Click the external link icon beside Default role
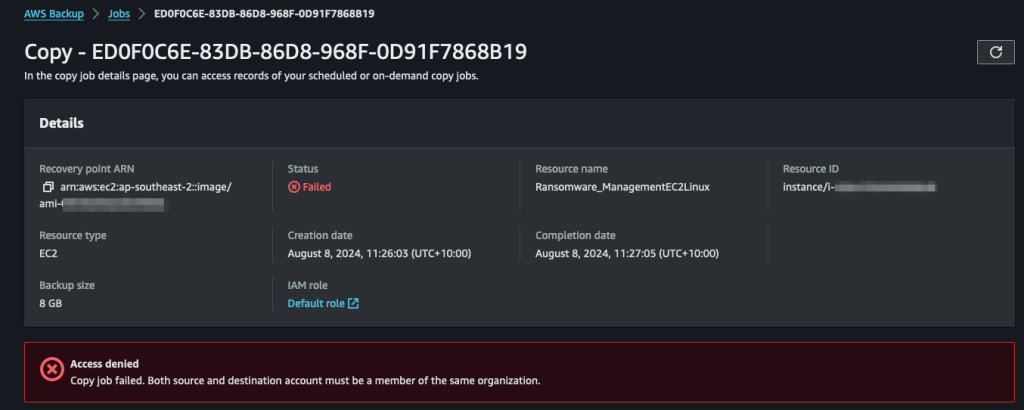The image size is (1024, 410). [x=353, y=303]
